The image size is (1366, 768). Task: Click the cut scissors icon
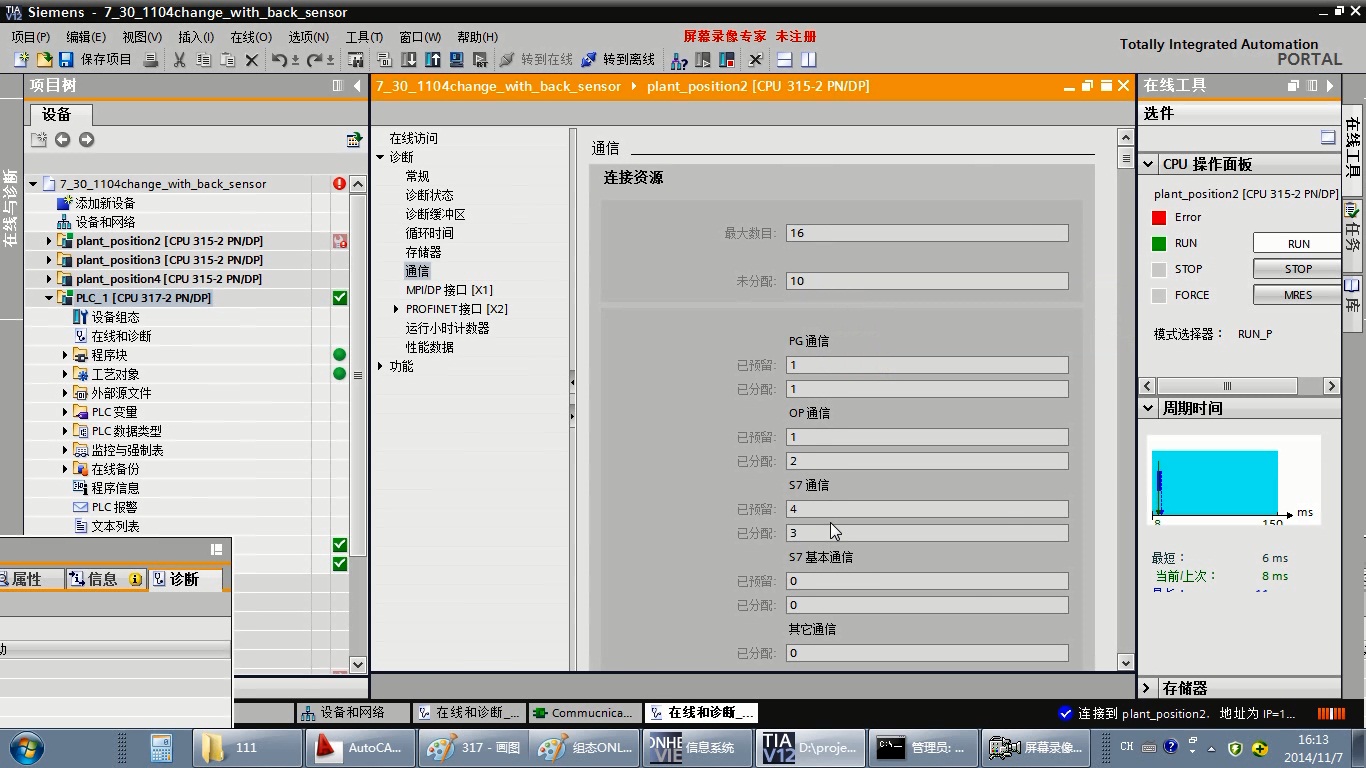point(180,60)
